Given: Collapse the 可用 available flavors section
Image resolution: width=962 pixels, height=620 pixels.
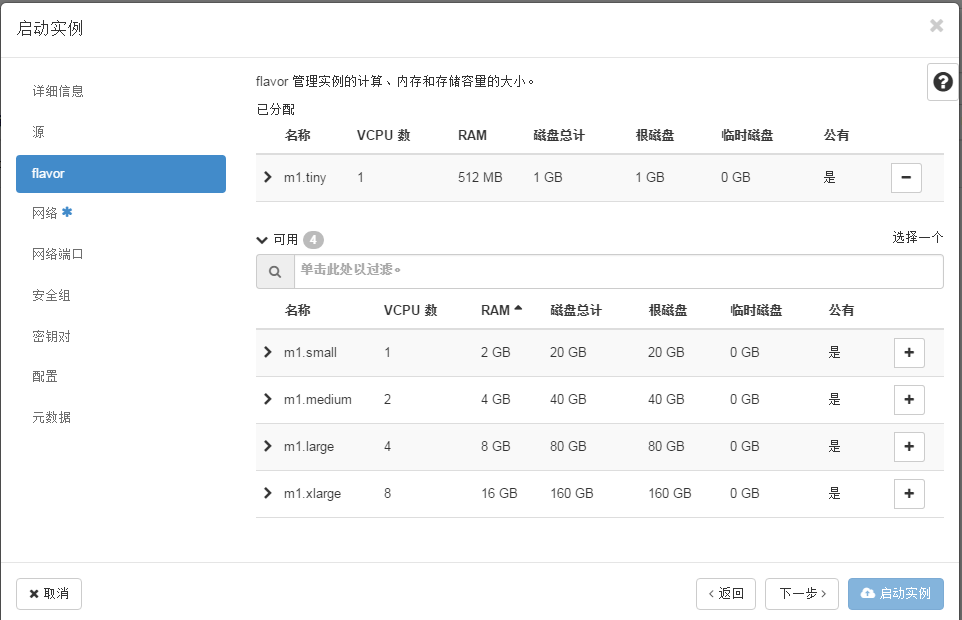Looking at the screenshot, I should pyautogui.click(x=262, y=240).
